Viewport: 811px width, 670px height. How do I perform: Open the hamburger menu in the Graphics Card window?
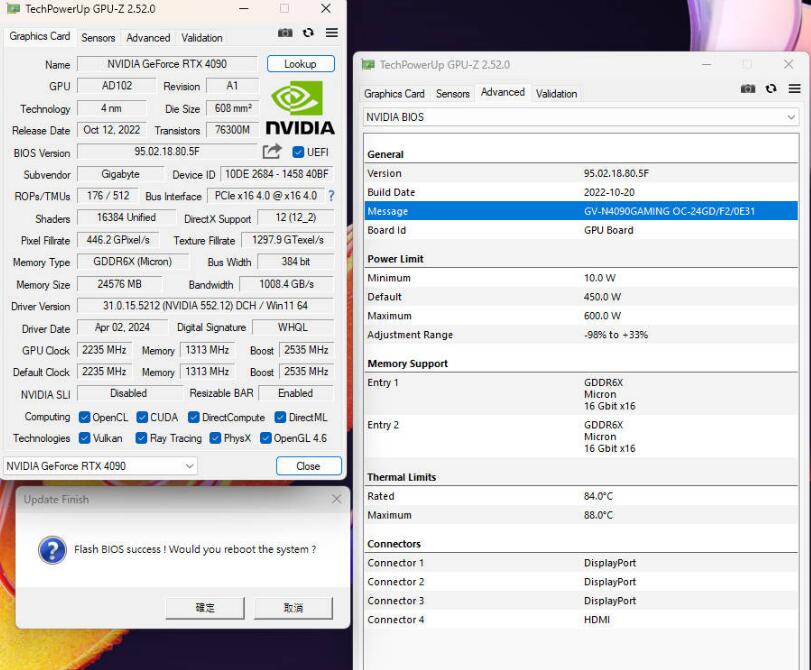331,33
